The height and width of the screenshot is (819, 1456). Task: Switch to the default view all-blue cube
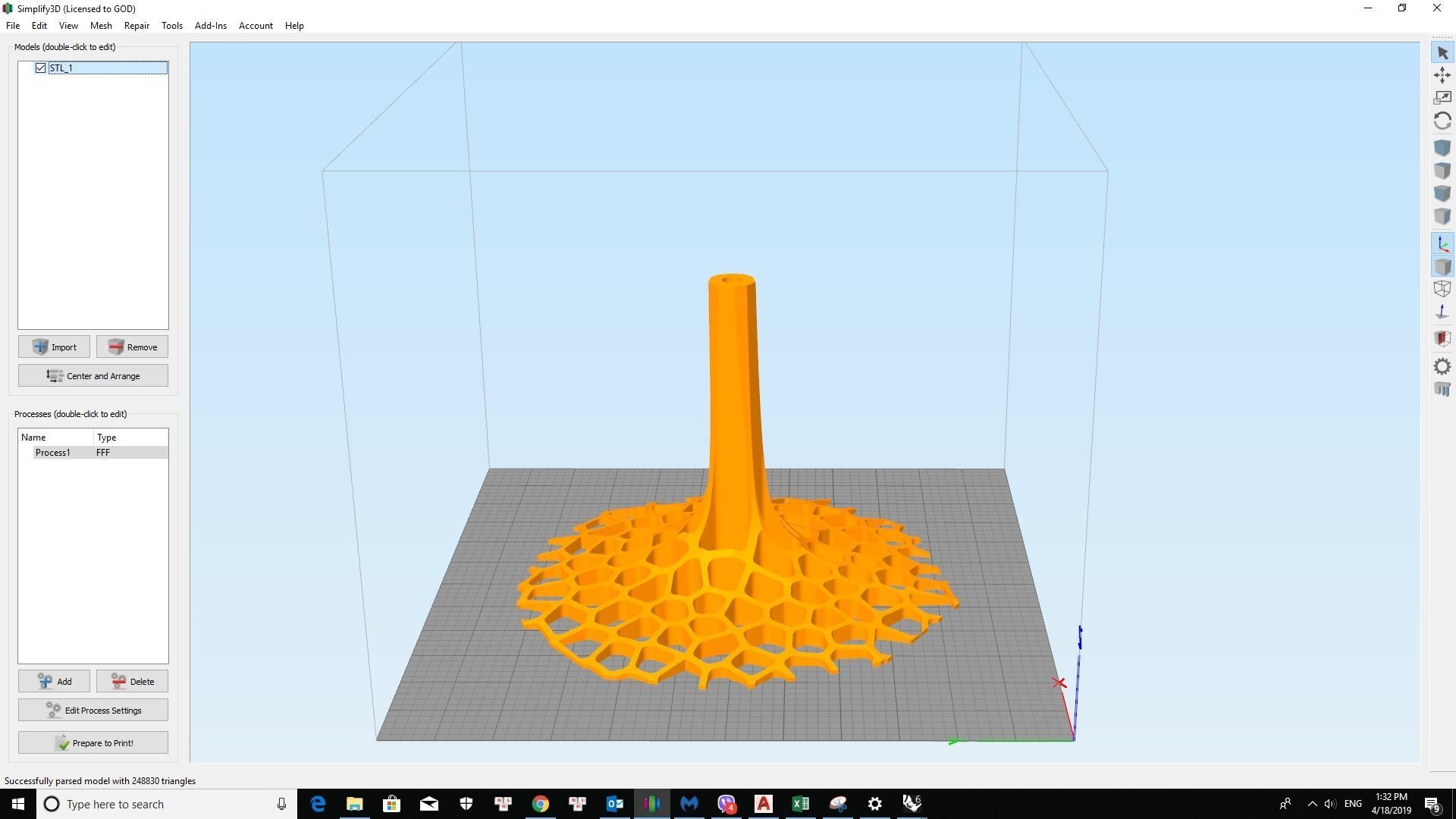pos(1442,148)
